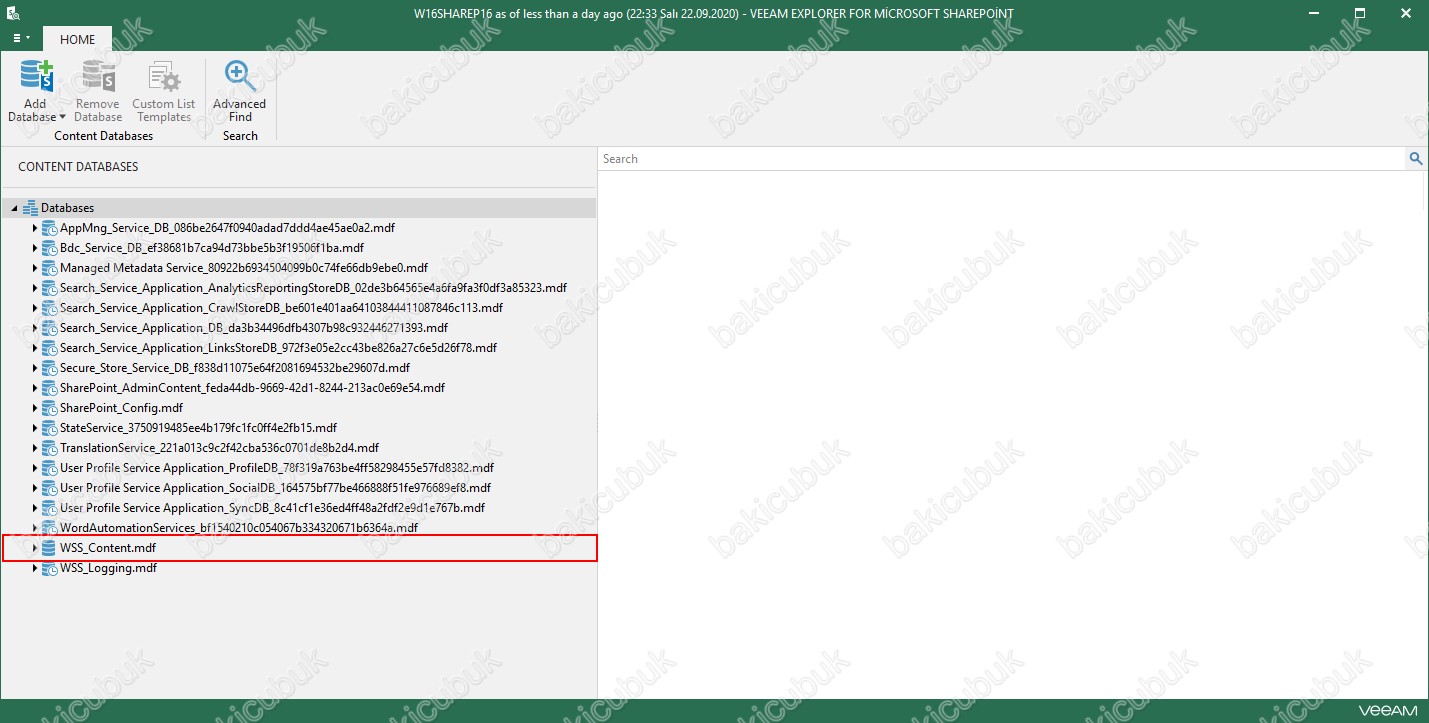Select the WordAutomationServices database label
The height and width of the screenshot is (723, 1429).
(239, 528)
